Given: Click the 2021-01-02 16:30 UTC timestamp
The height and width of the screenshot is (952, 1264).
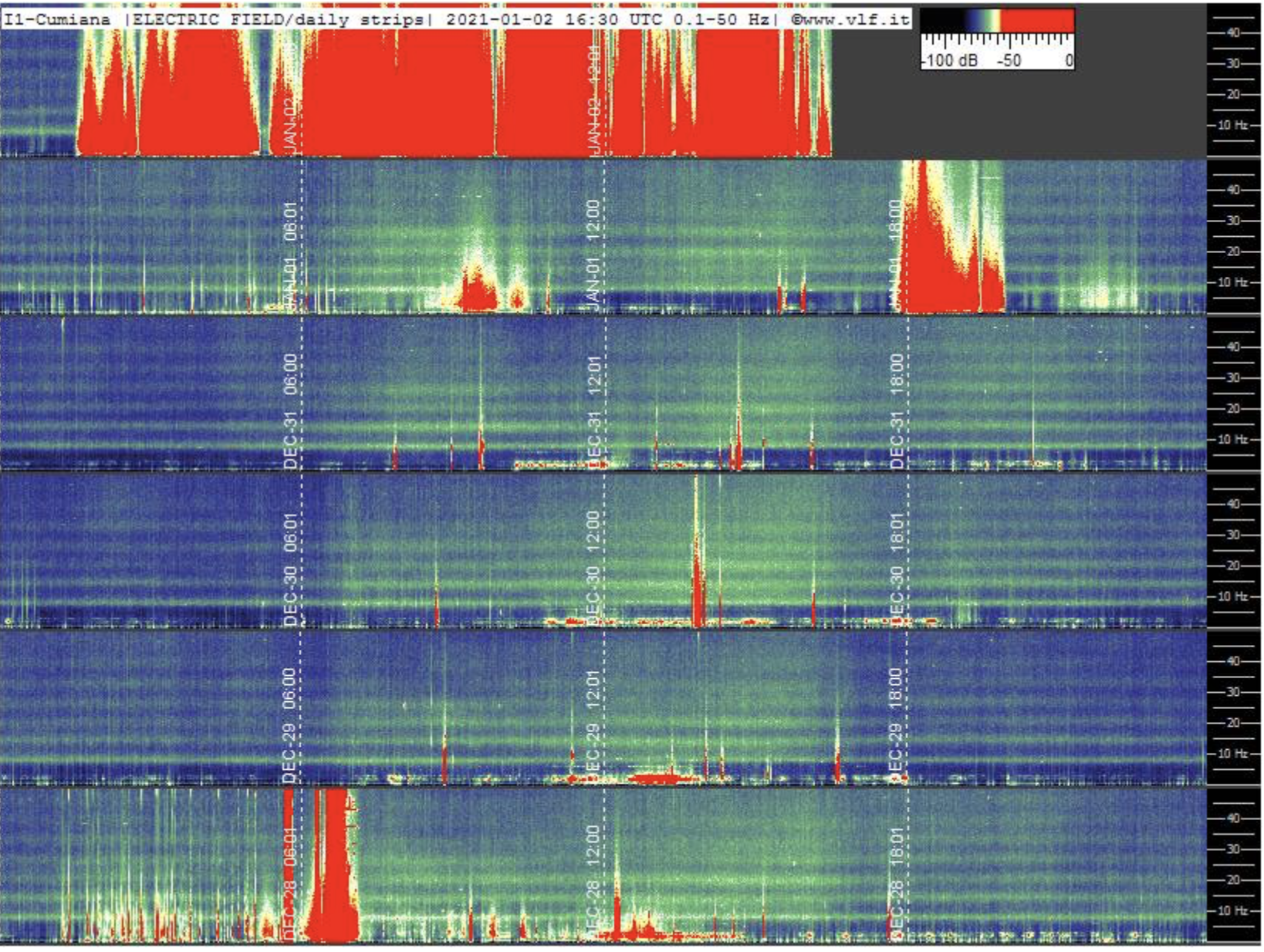Looking at the screenshot, I should pyautogui.click(x=554, y=19).
